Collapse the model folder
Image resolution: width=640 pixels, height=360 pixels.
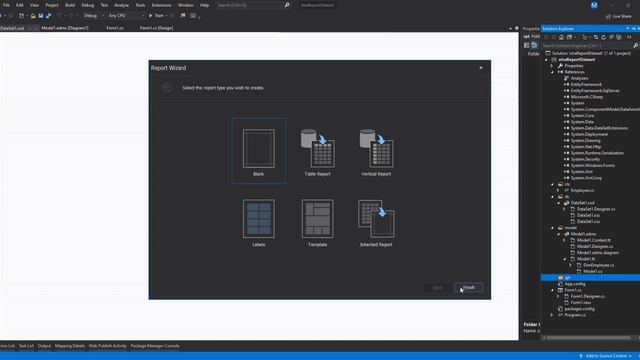[x=553, y=228]
